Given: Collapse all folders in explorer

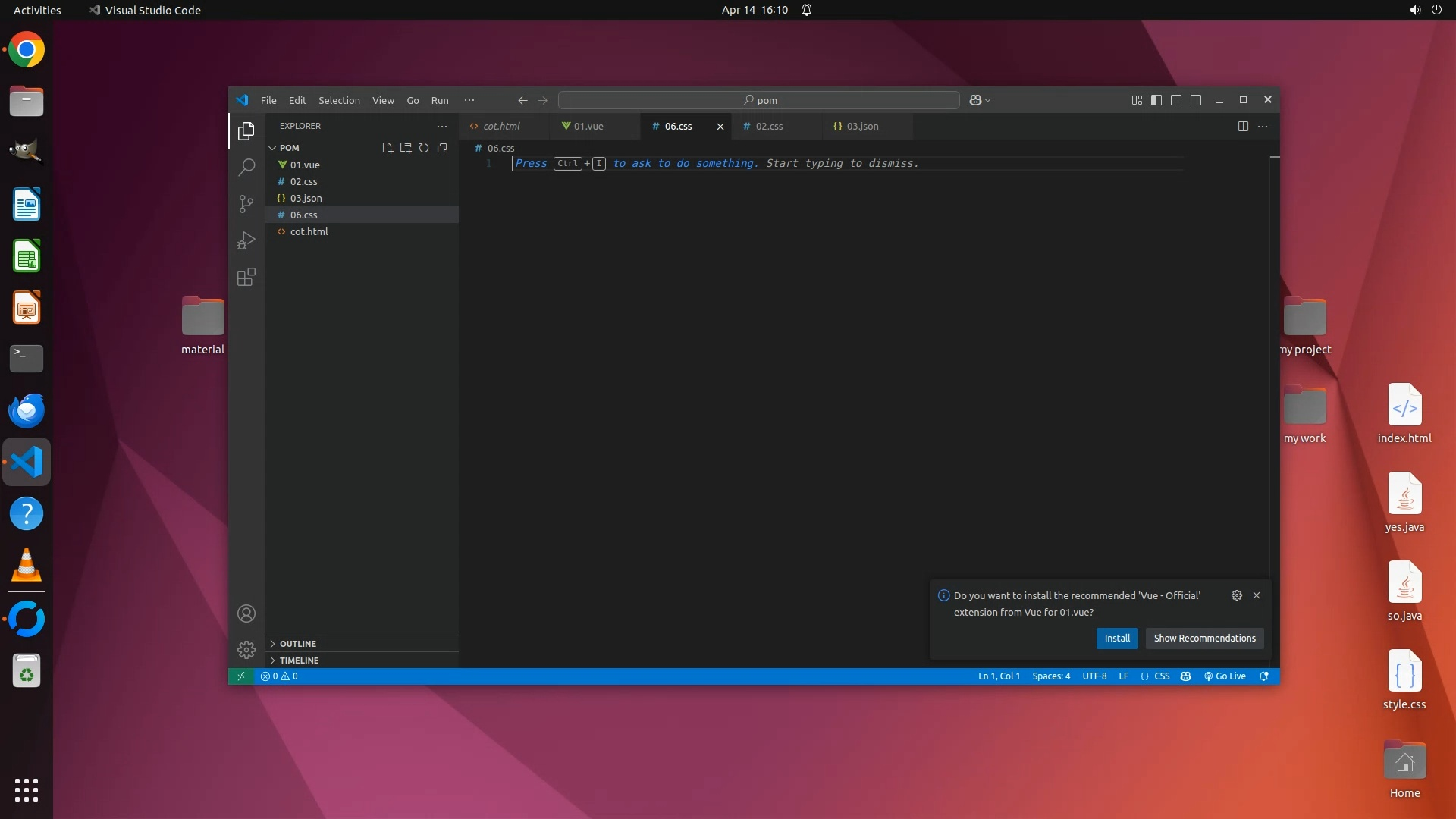Looking at the screenshot, I should [442, 148].
